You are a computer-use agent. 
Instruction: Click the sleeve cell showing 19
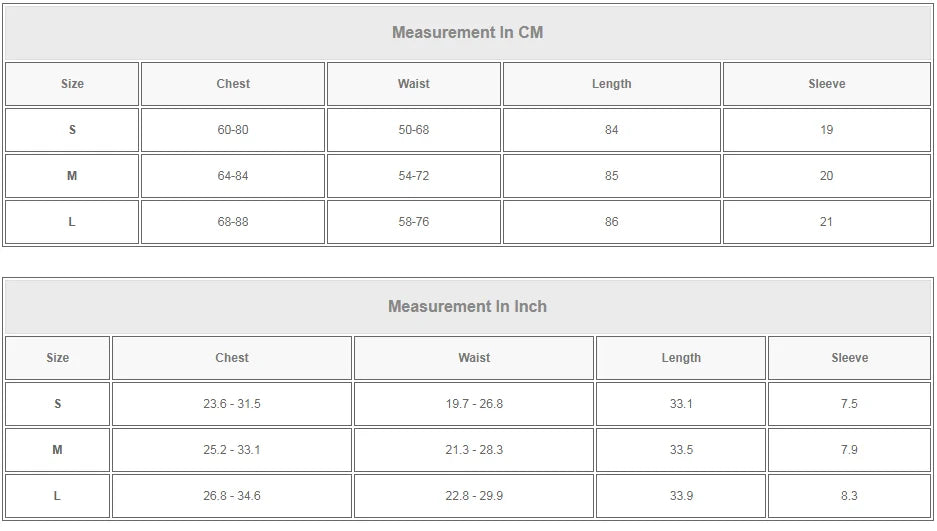pyautogui.click(x=827, y=130)
